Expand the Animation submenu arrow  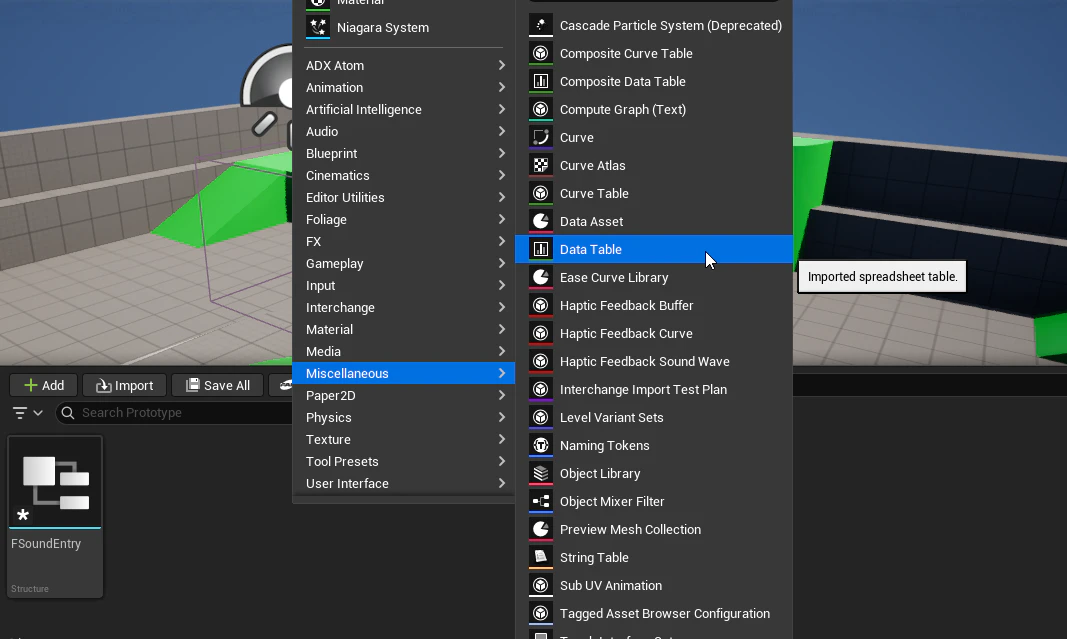click(502, 87)
